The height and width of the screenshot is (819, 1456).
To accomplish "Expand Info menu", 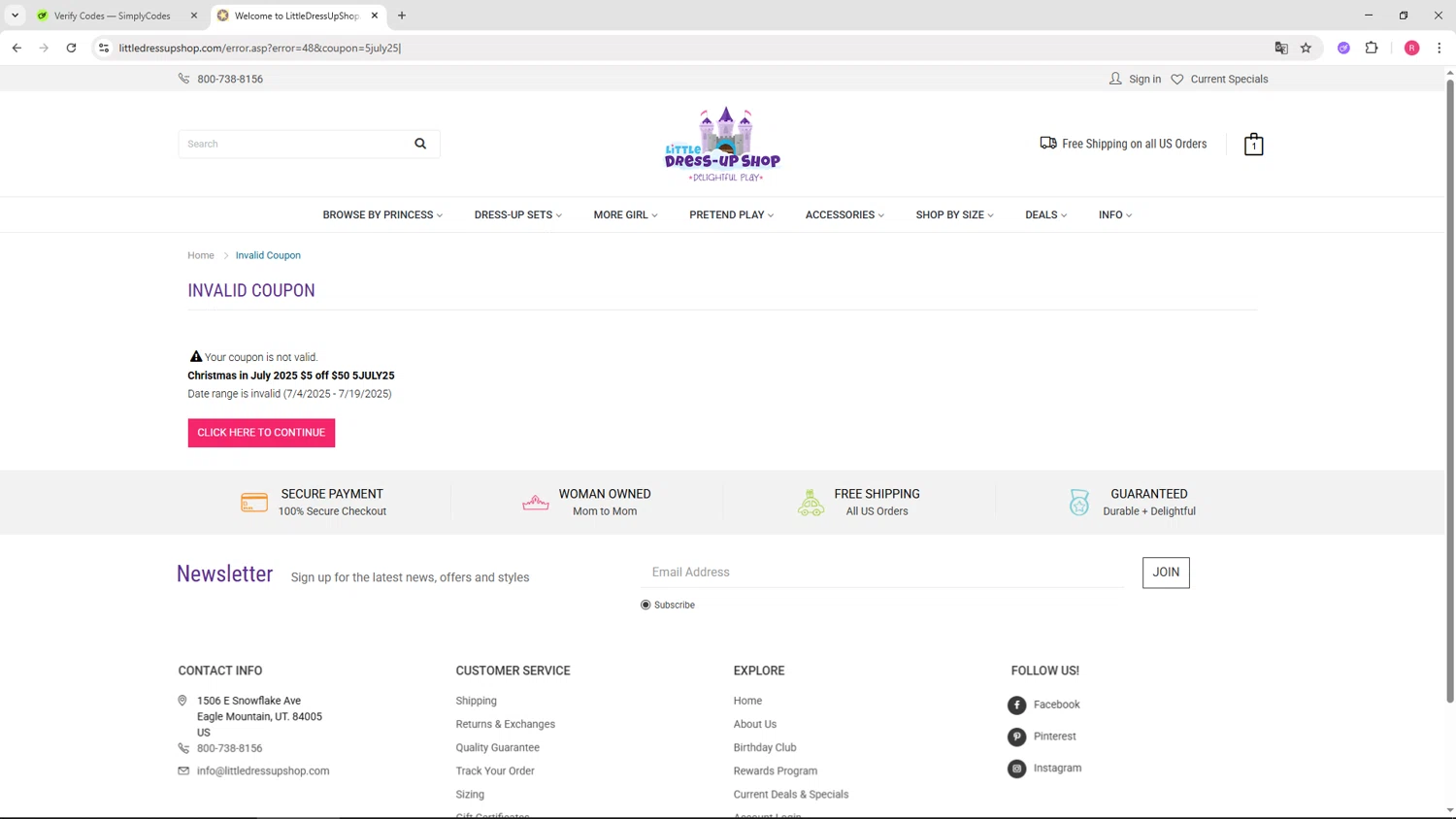I will pos(1115,214).
